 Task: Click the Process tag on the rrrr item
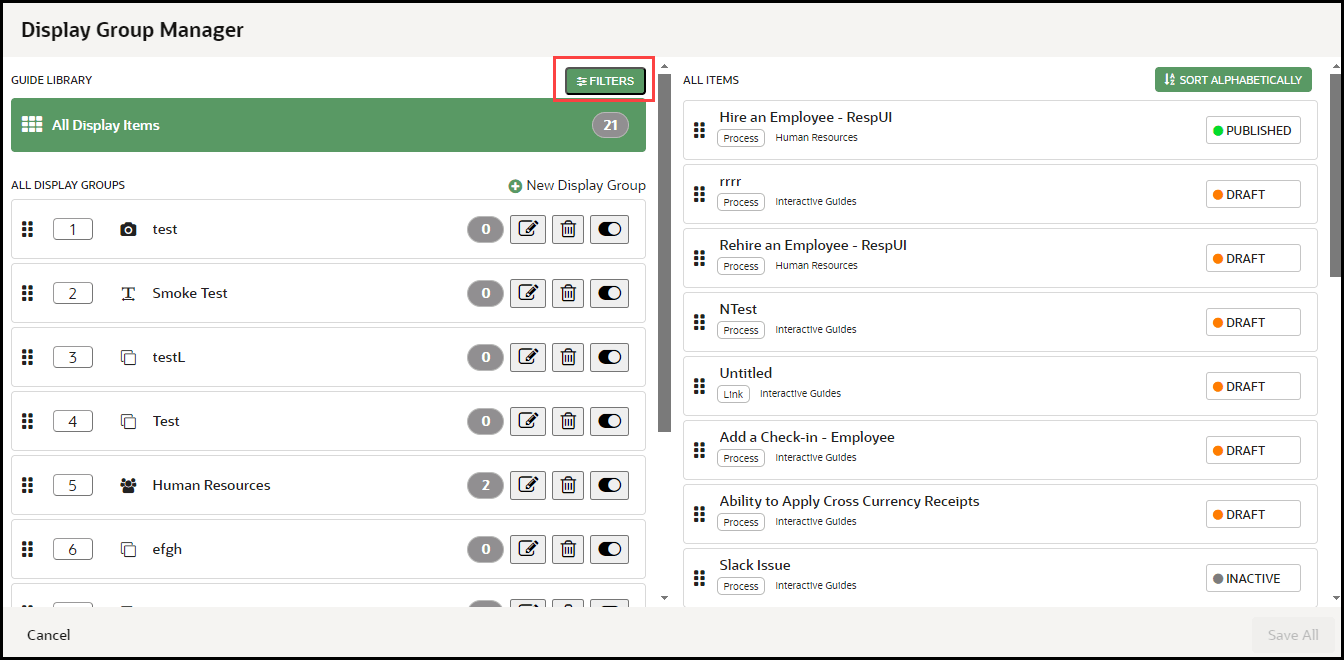point(740,202)
